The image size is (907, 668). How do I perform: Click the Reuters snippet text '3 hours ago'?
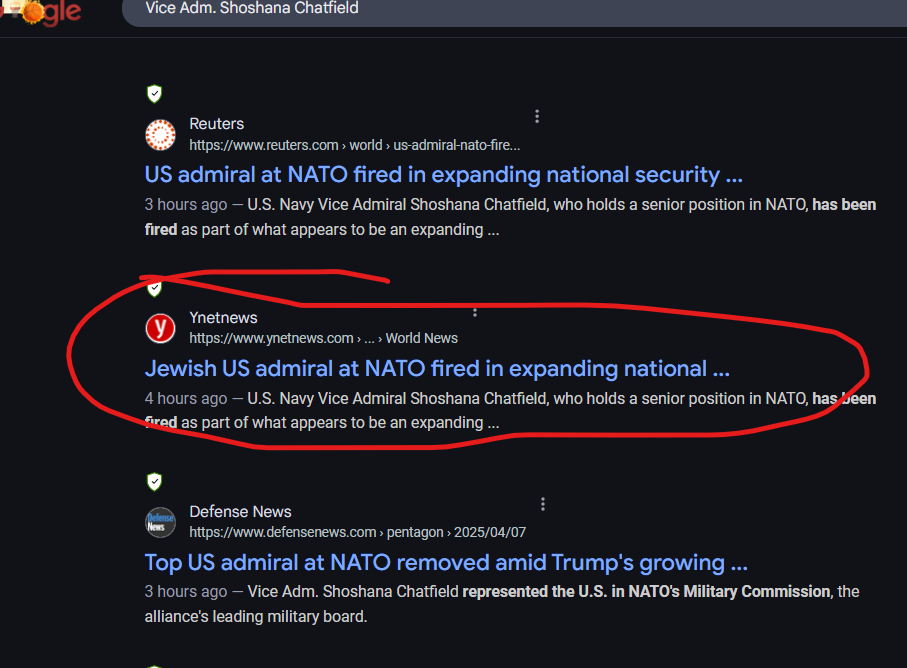pos(186,205)
